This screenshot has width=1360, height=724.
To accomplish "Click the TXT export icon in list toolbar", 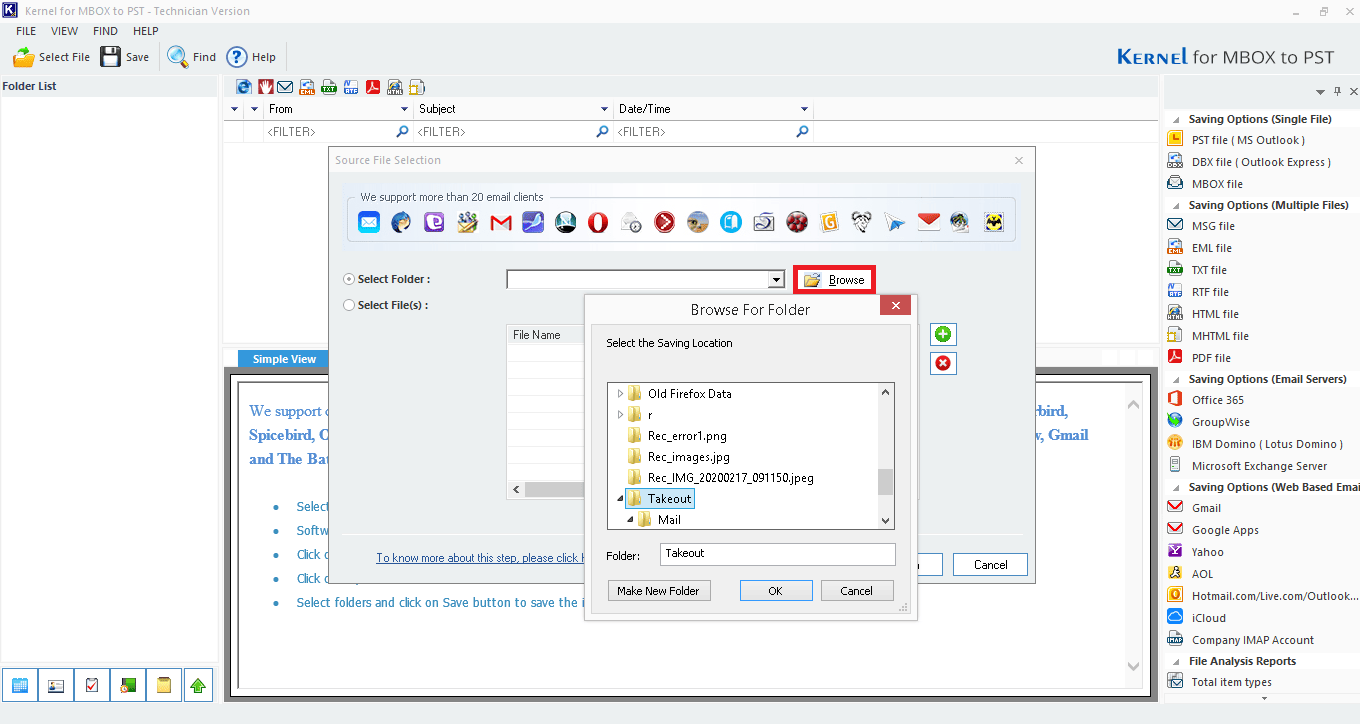I will (329, 87).
